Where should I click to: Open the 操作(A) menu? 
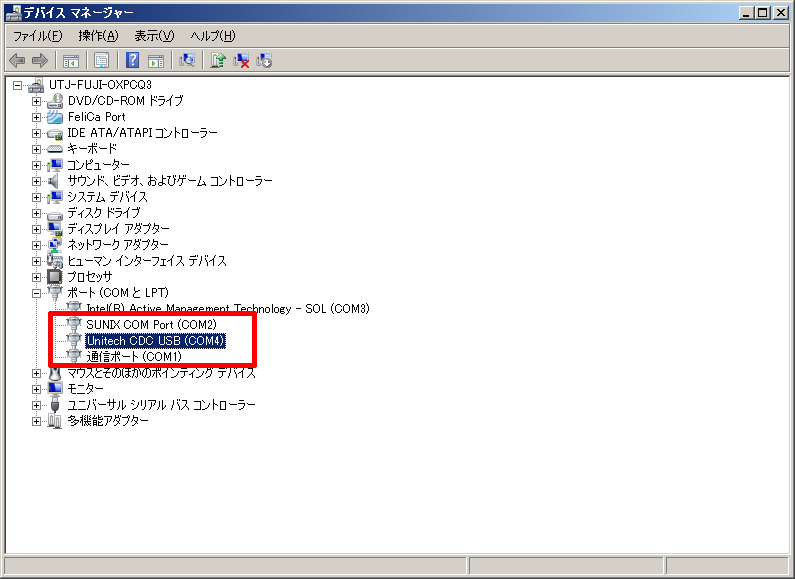(98, 36)
